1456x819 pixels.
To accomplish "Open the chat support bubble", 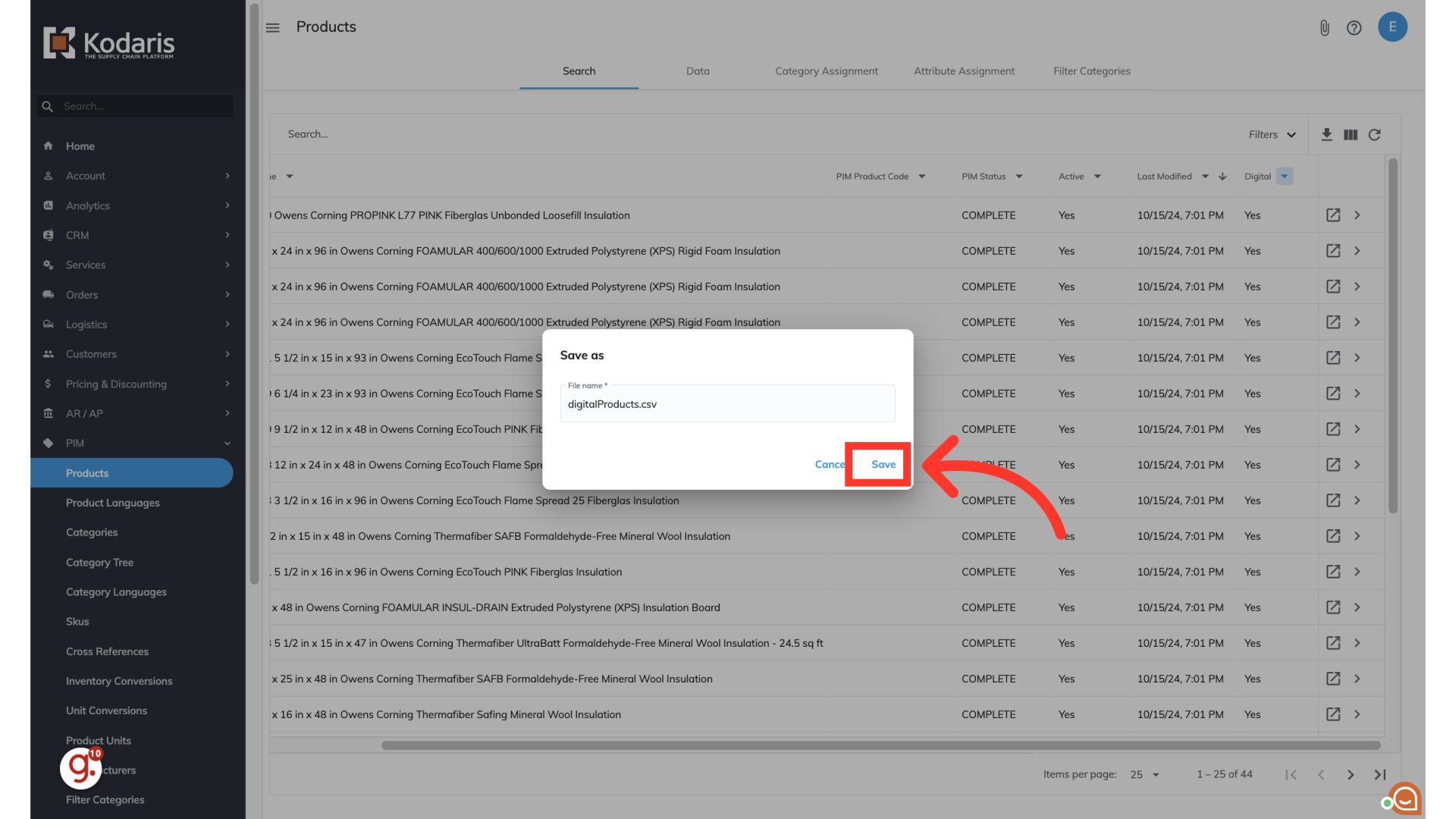I will point(1405,799).
